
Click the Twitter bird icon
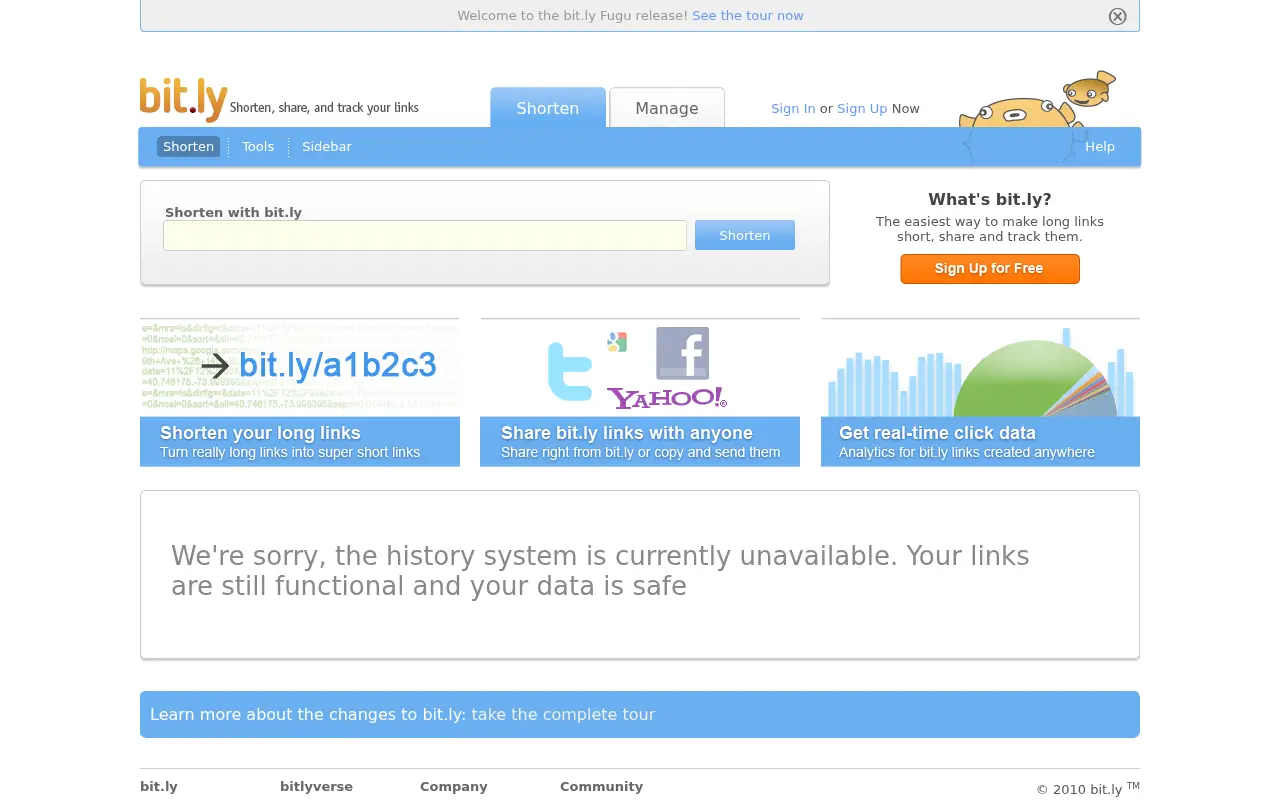coord(570,371)
